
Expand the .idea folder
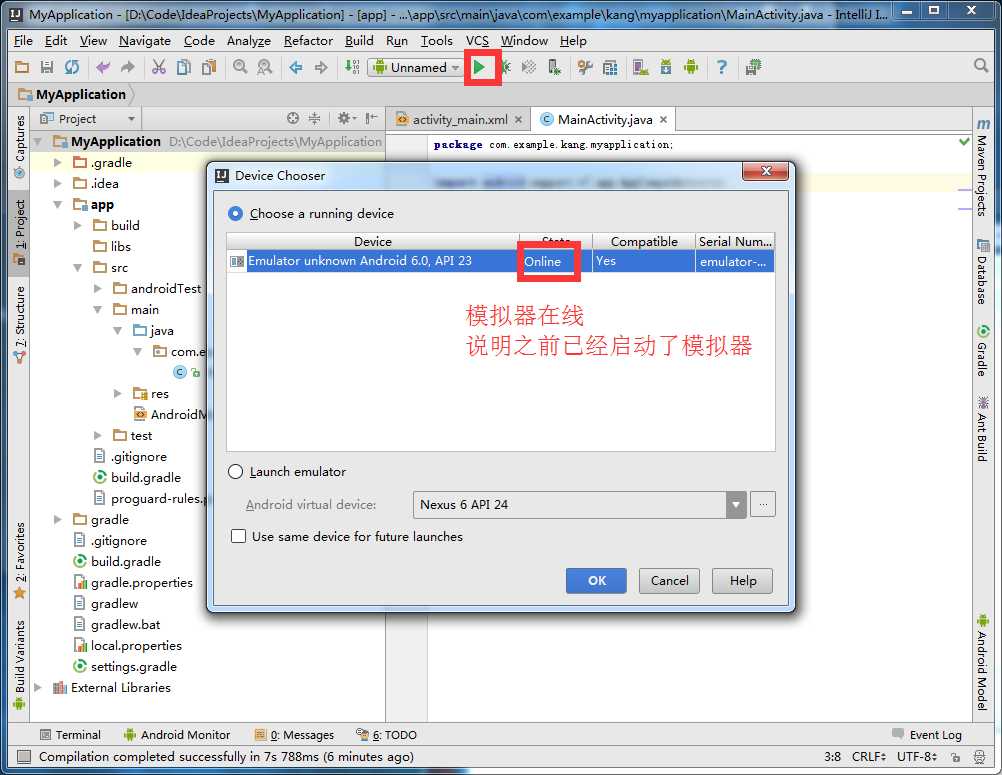pos(58,183)
